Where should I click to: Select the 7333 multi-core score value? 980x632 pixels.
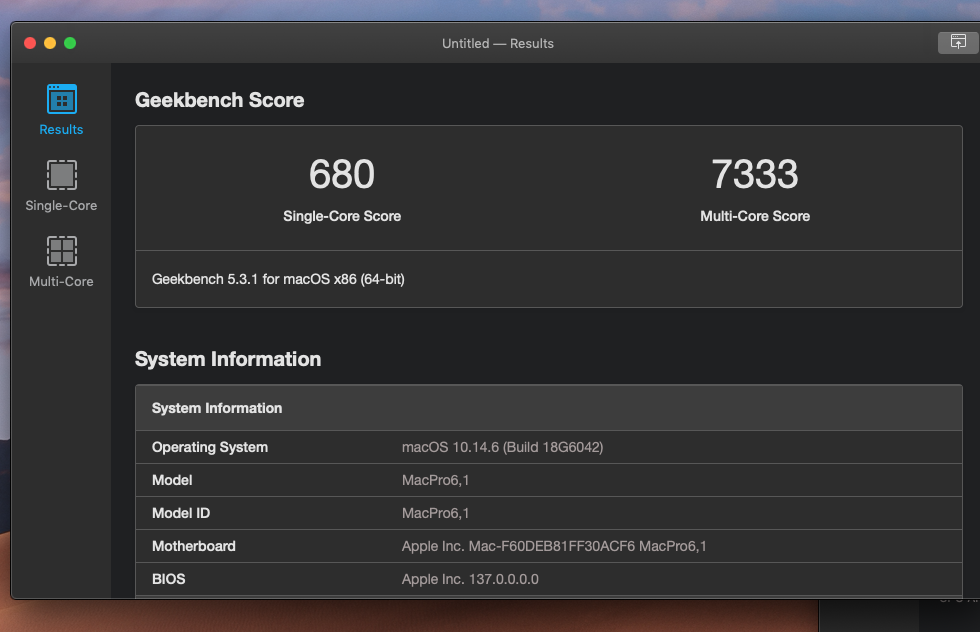(755, 174)
